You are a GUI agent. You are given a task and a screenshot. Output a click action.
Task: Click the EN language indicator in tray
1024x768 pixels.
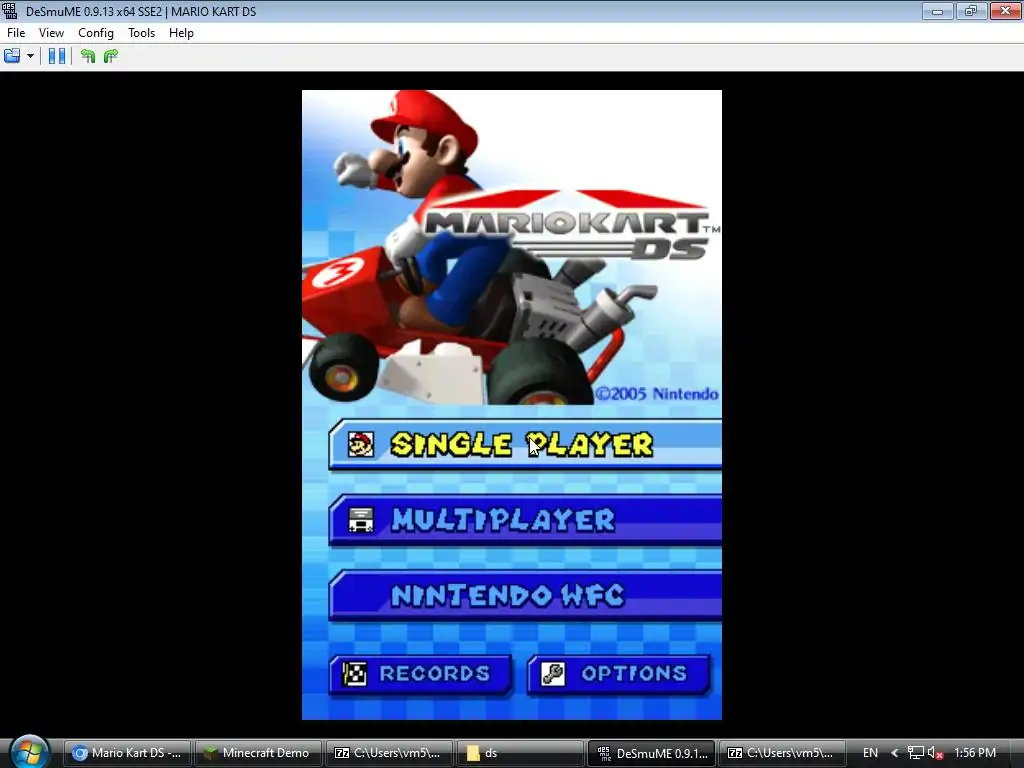[870, 753]
